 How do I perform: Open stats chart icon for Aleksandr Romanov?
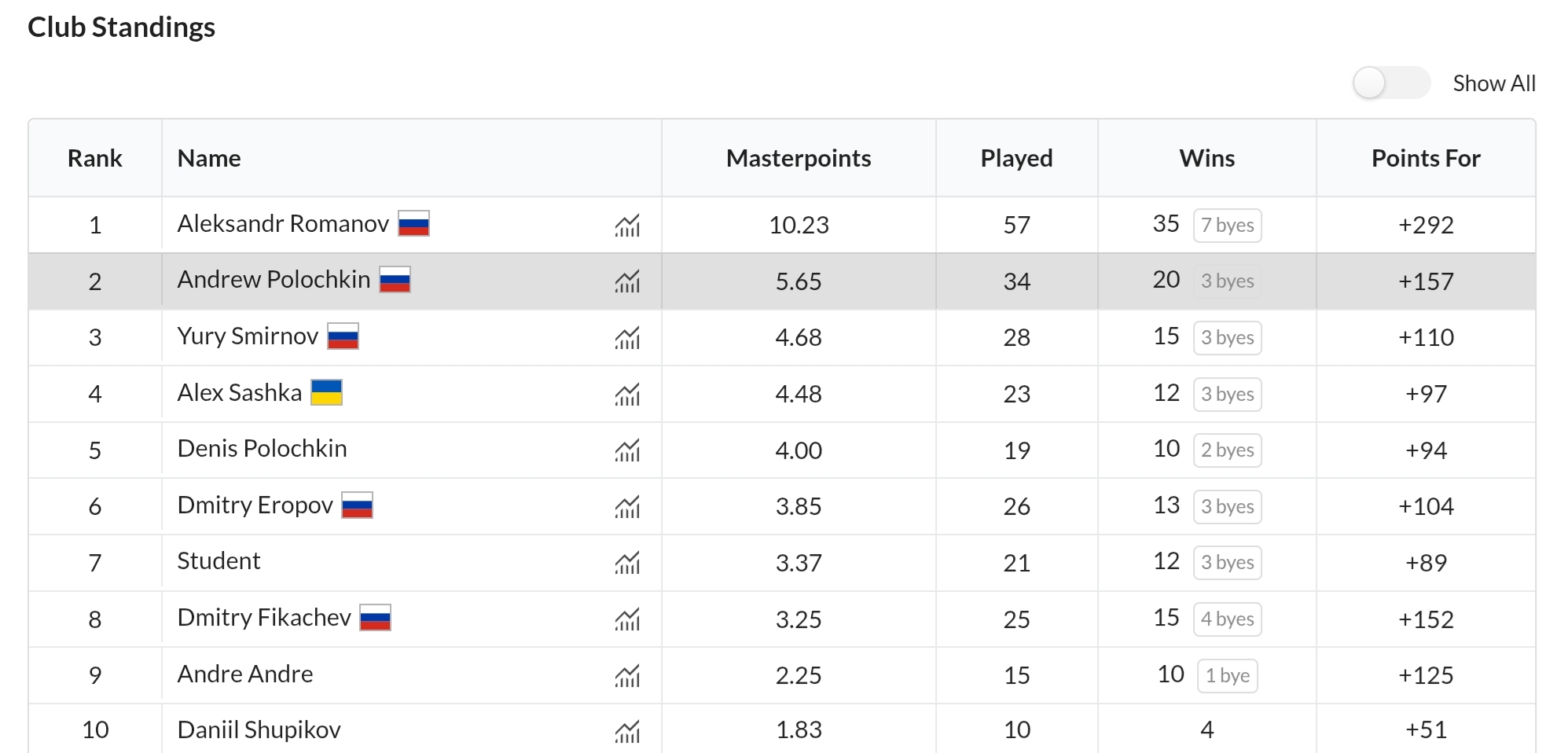coord(627,226)
